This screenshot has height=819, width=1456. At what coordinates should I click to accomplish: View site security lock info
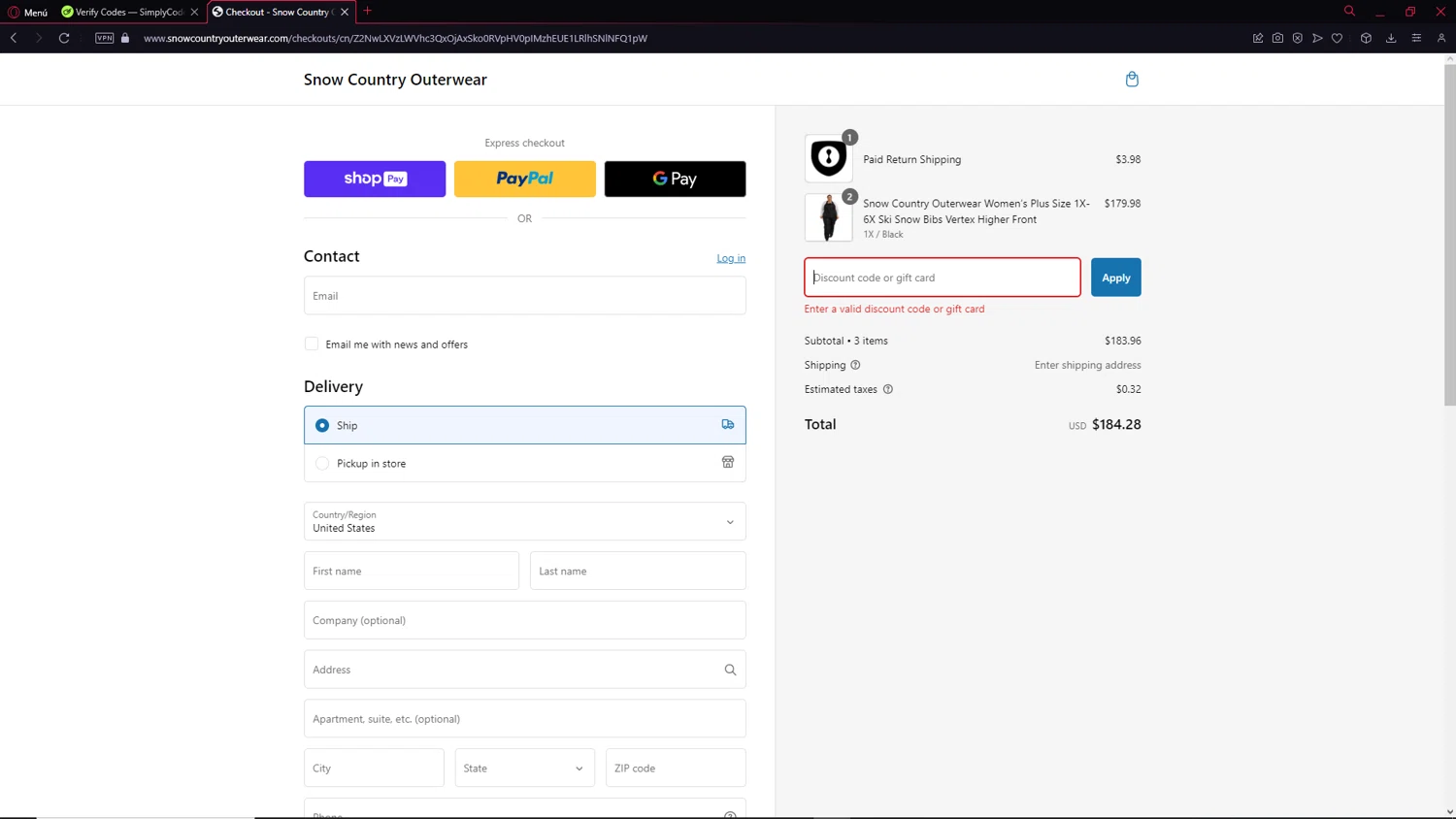pos(125,38)
